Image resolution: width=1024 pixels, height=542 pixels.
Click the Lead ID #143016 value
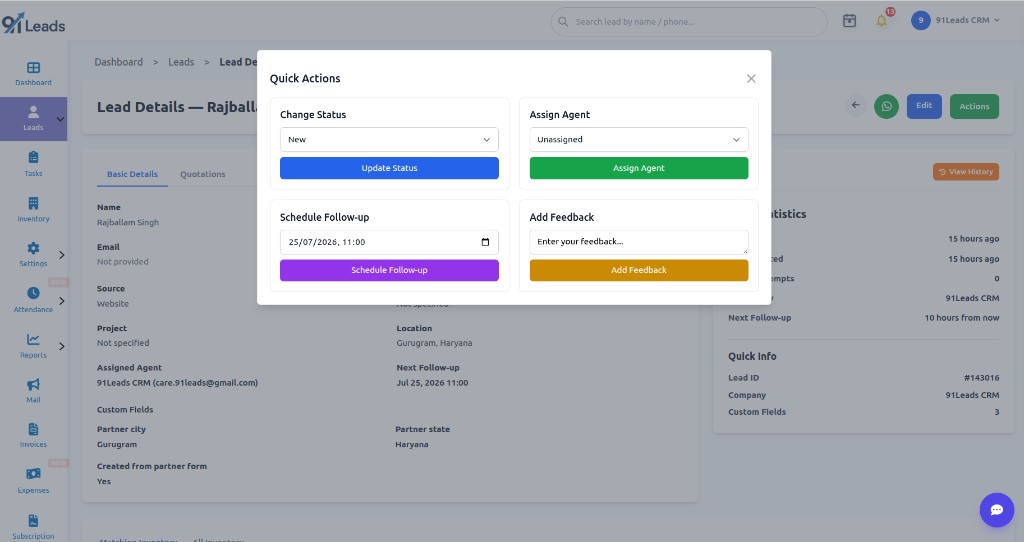click(982, 378)
